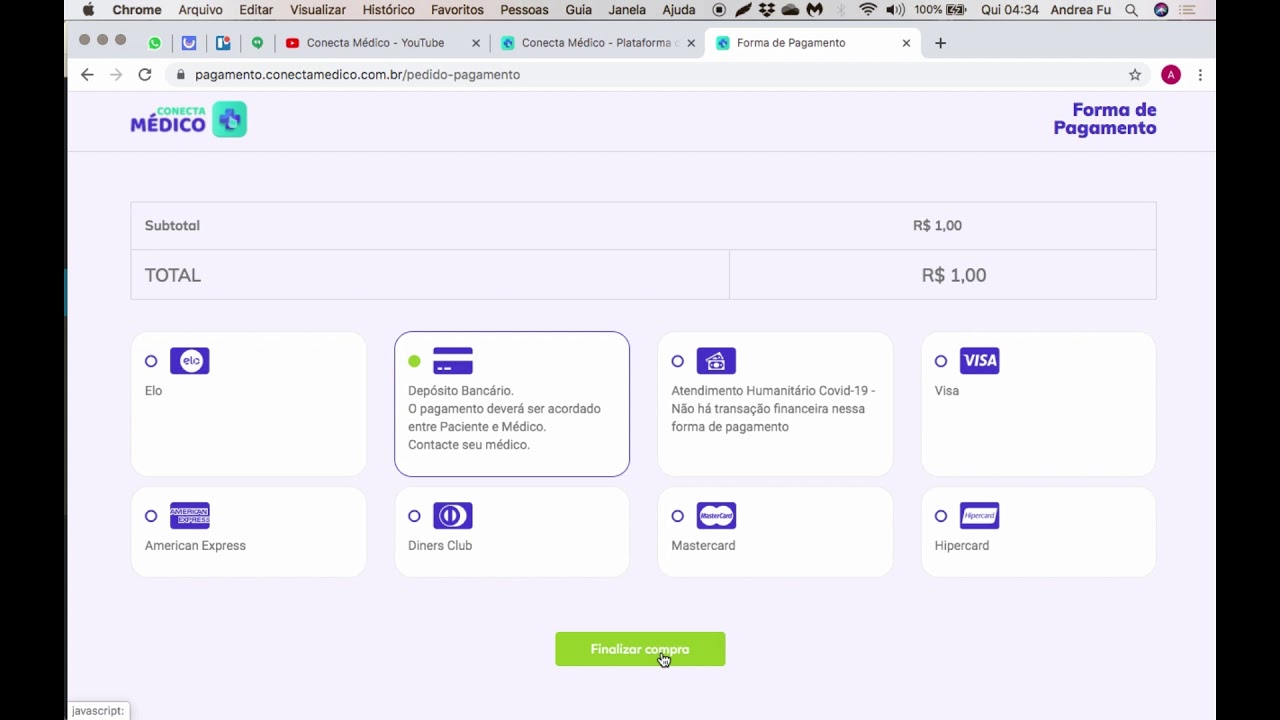
Task: Select the Depósito Bancário radio option
Action: (x=414, y=361)
